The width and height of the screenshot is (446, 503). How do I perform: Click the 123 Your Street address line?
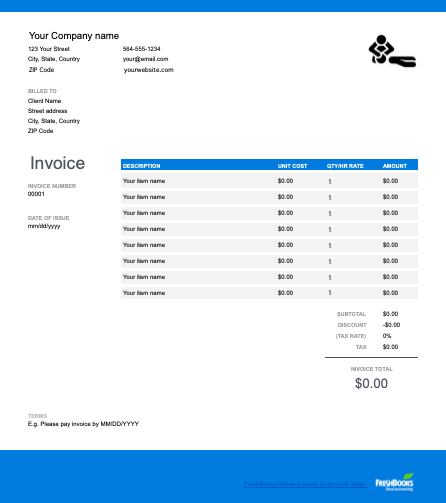point(49,49)
